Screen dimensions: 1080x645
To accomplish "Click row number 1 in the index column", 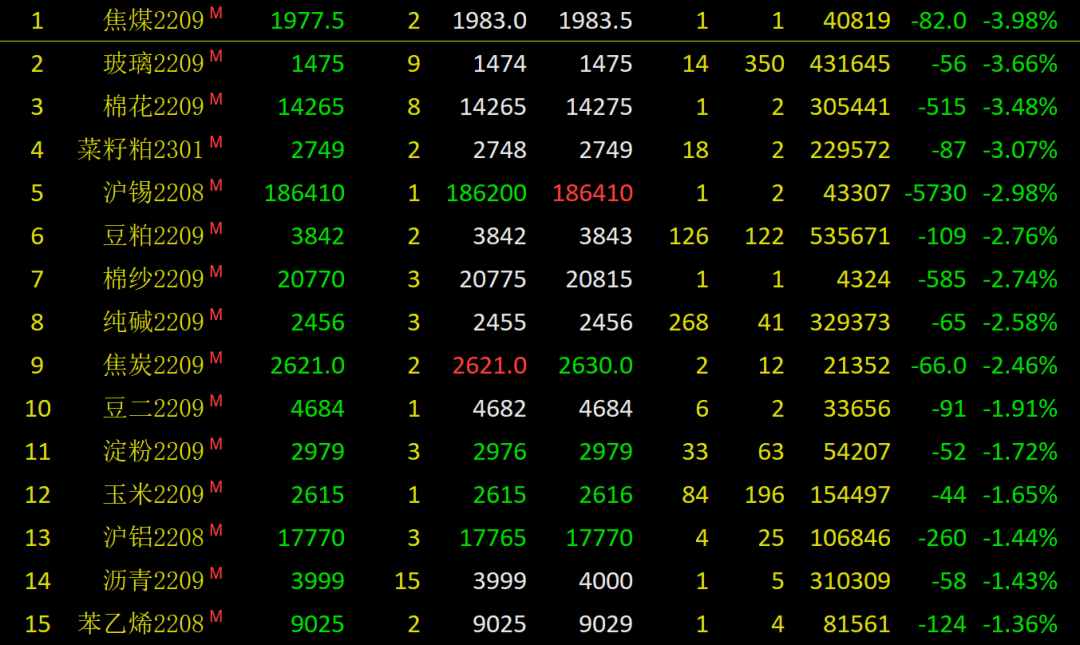I will pos(37,21).
